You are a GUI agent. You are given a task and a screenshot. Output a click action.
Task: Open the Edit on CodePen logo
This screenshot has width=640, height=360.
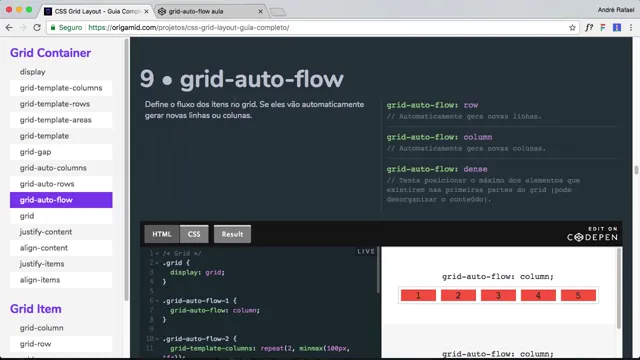point(592,234)
